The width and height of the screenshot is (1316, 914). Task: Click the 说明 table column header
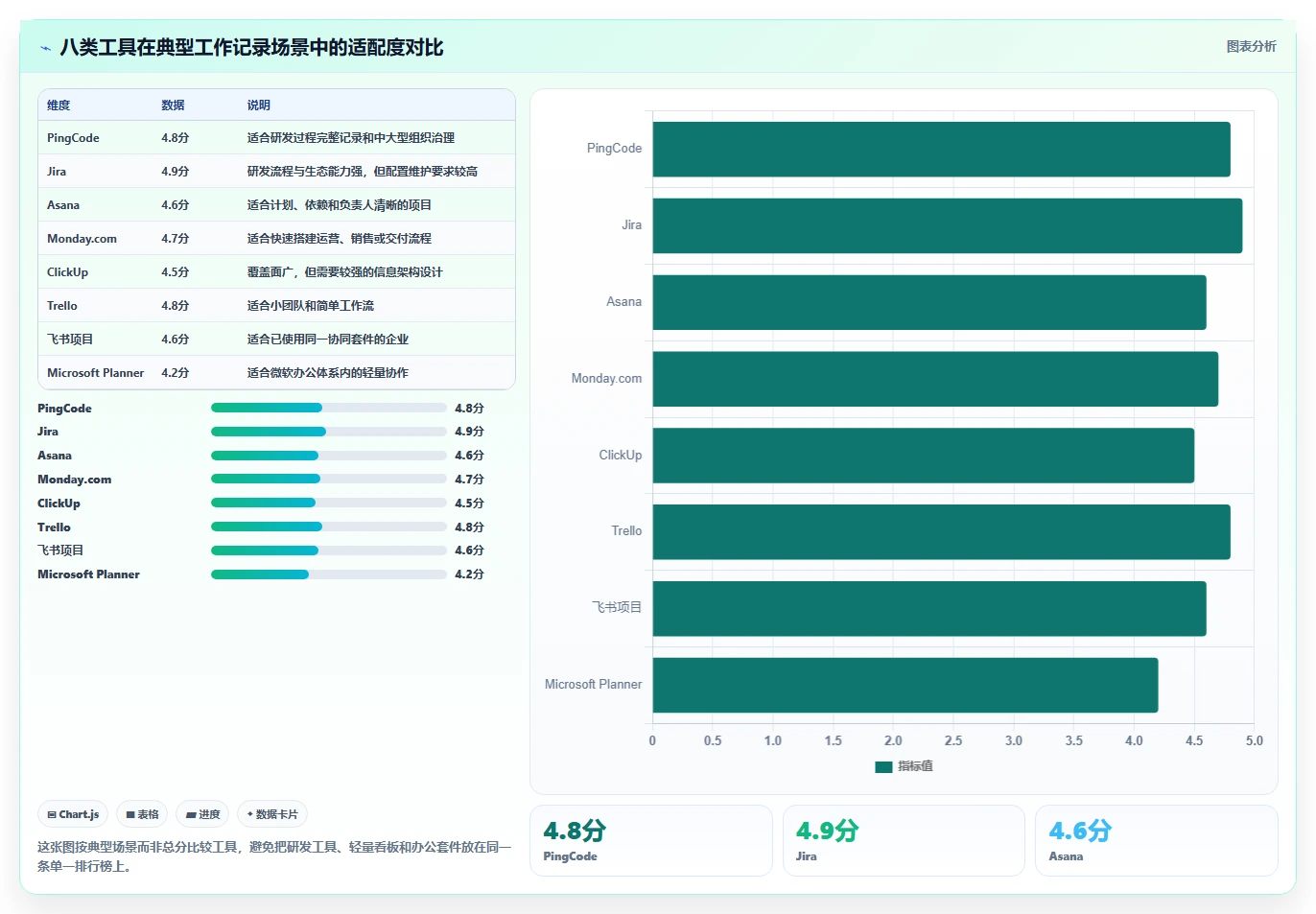click(259, 105)
